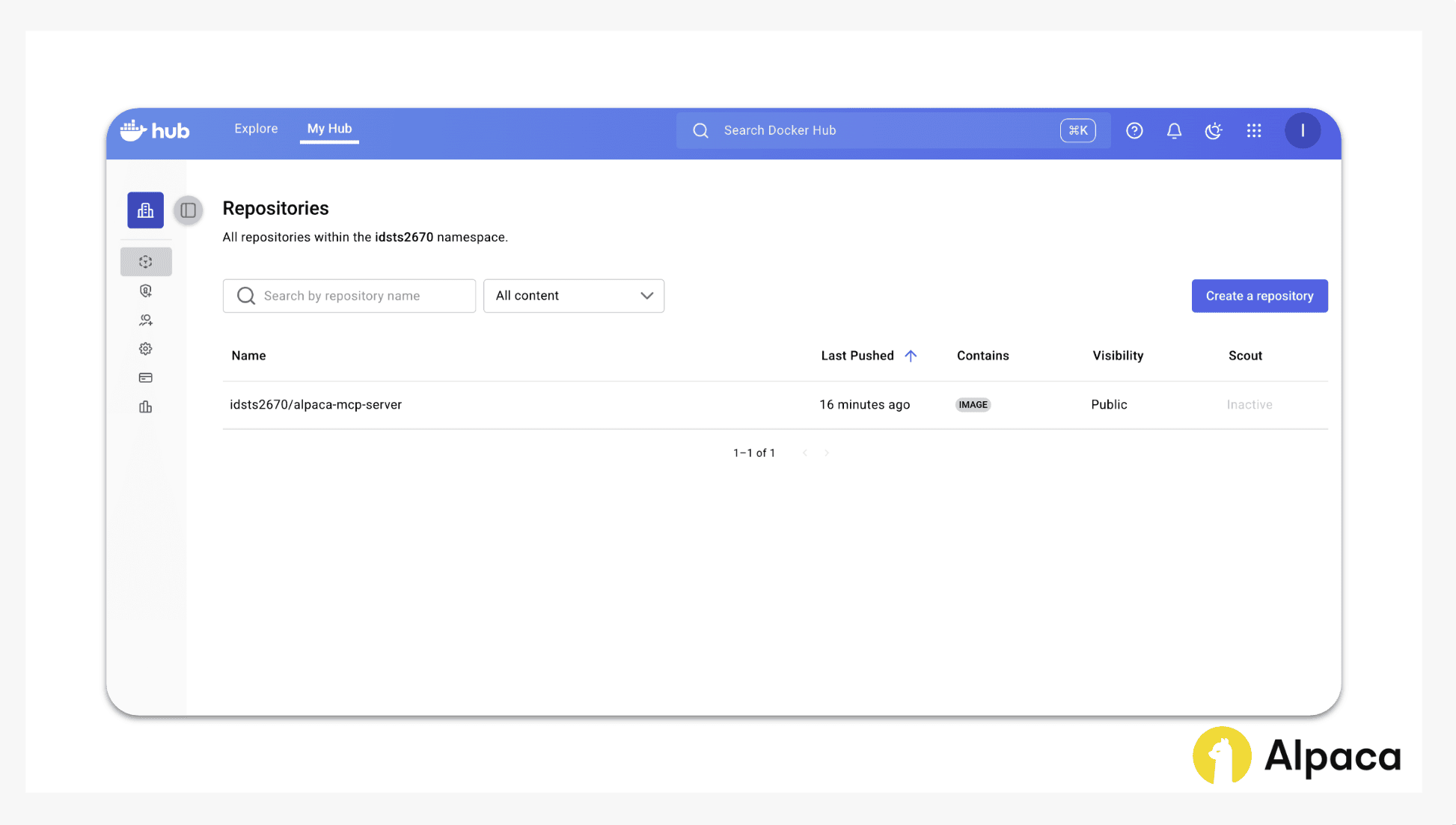Open the apps grid menu
Image resolution: width=1456 pixels, height=825 pixels.
[x=1254, y=130]
